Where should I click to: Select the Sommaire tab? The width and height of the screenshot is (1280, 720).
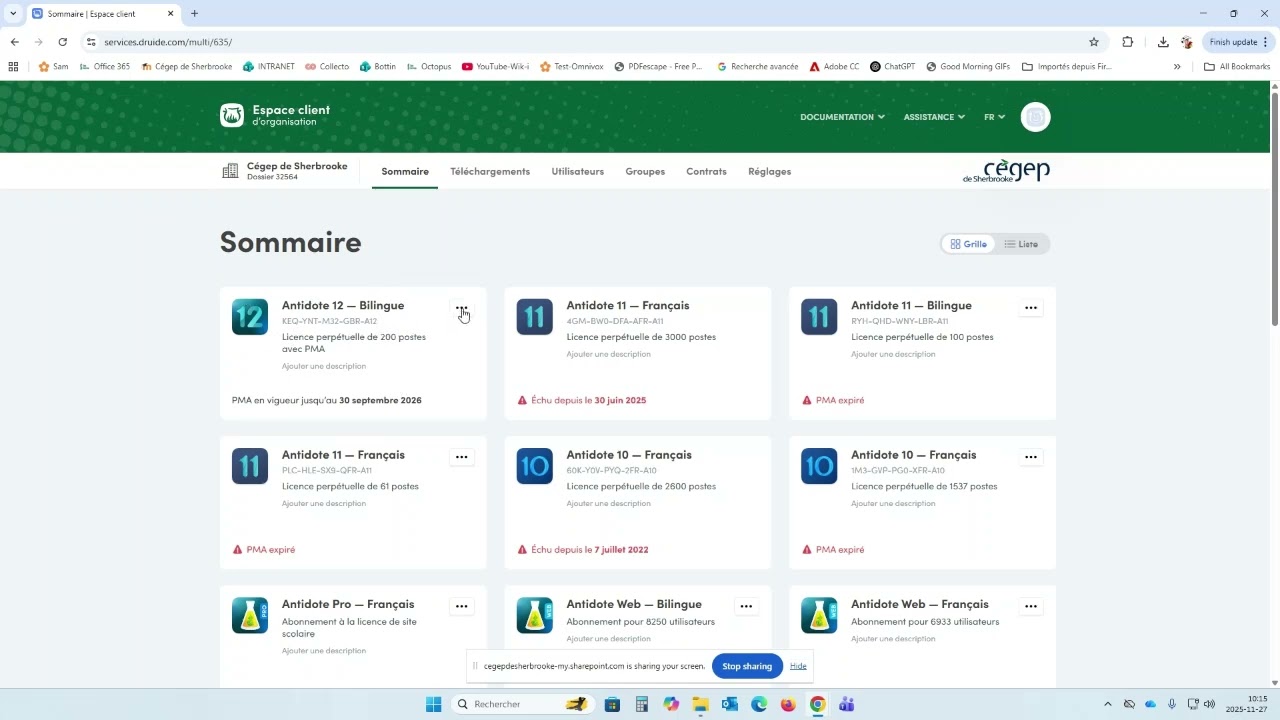click(x=405, y=171)
